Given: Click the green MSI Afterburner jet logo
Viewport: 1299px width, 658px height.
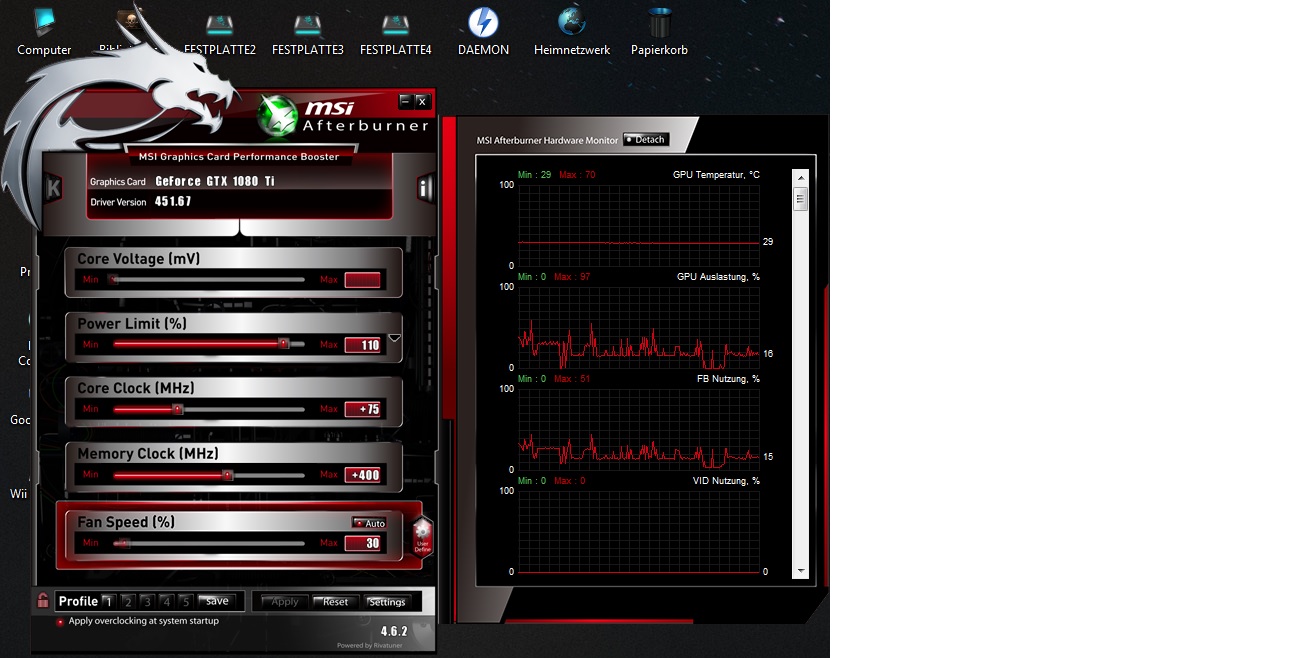Looking at the screenshot, I should 277,116.
